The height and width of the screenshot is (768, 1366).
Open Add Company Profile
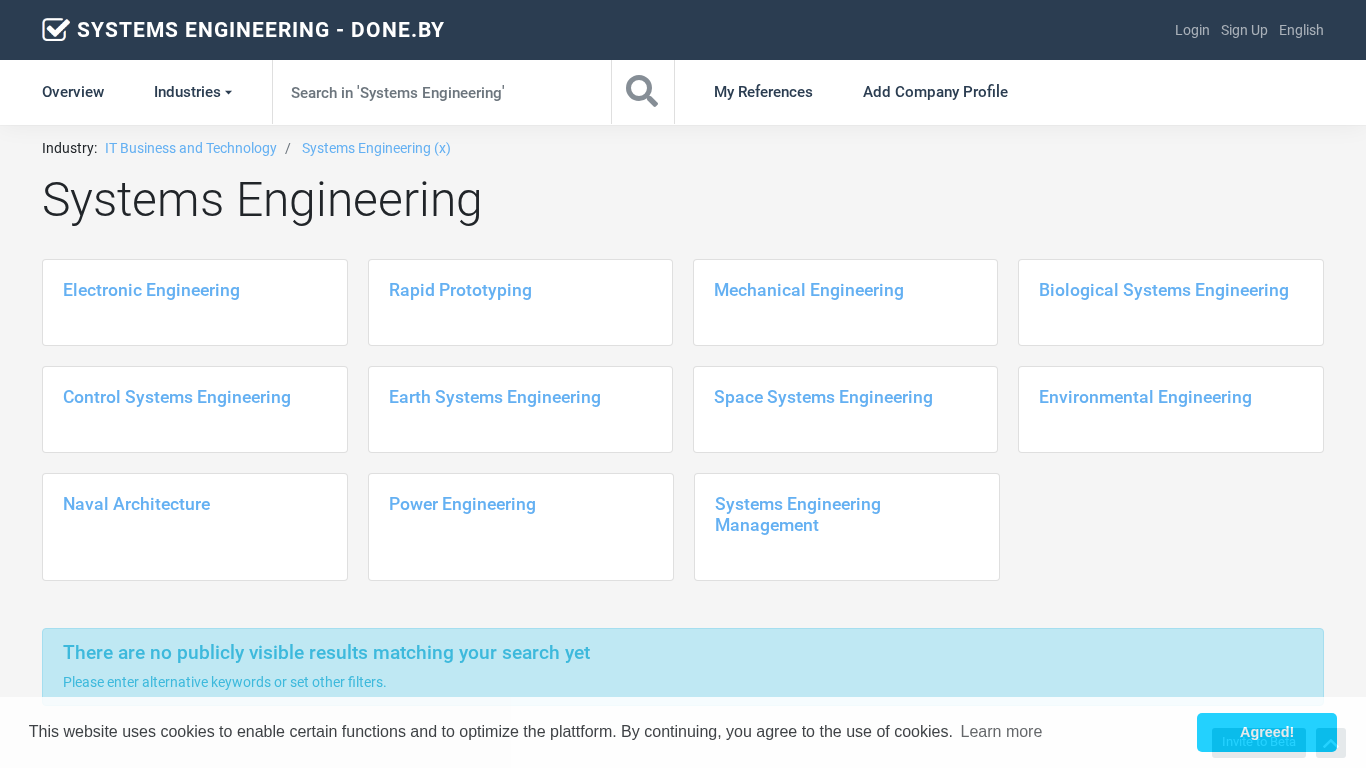935,92
